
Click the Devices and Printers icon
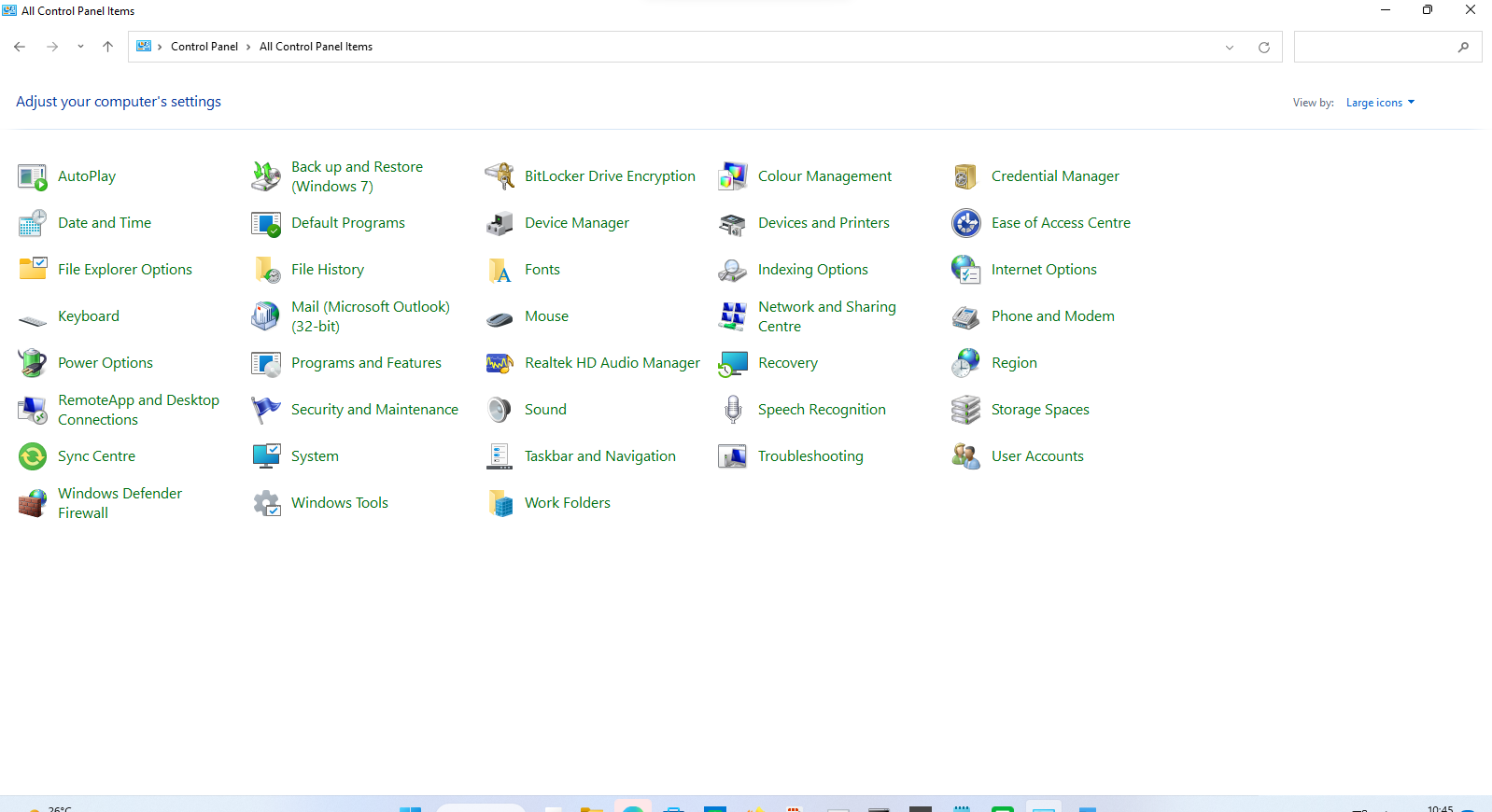pos(733,223)
